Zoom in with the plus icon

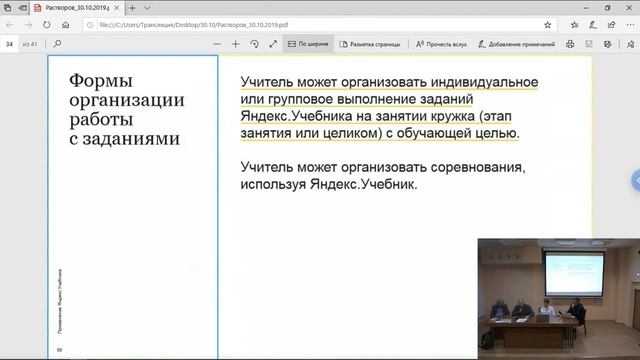tap(236, 44)
